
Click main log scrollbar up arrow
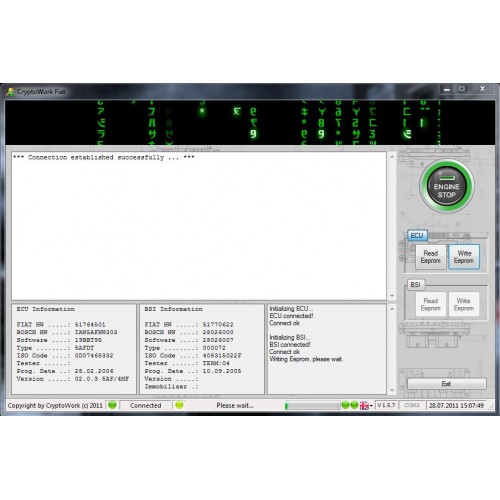392,156
